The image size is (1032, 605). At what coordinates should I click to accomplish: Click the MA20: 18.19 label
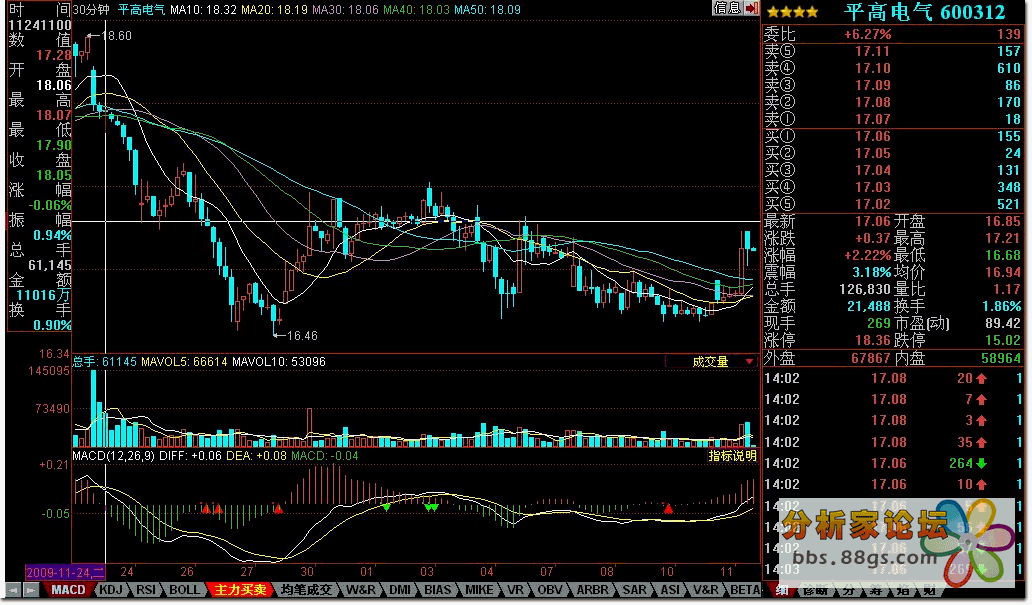point(274,10)
